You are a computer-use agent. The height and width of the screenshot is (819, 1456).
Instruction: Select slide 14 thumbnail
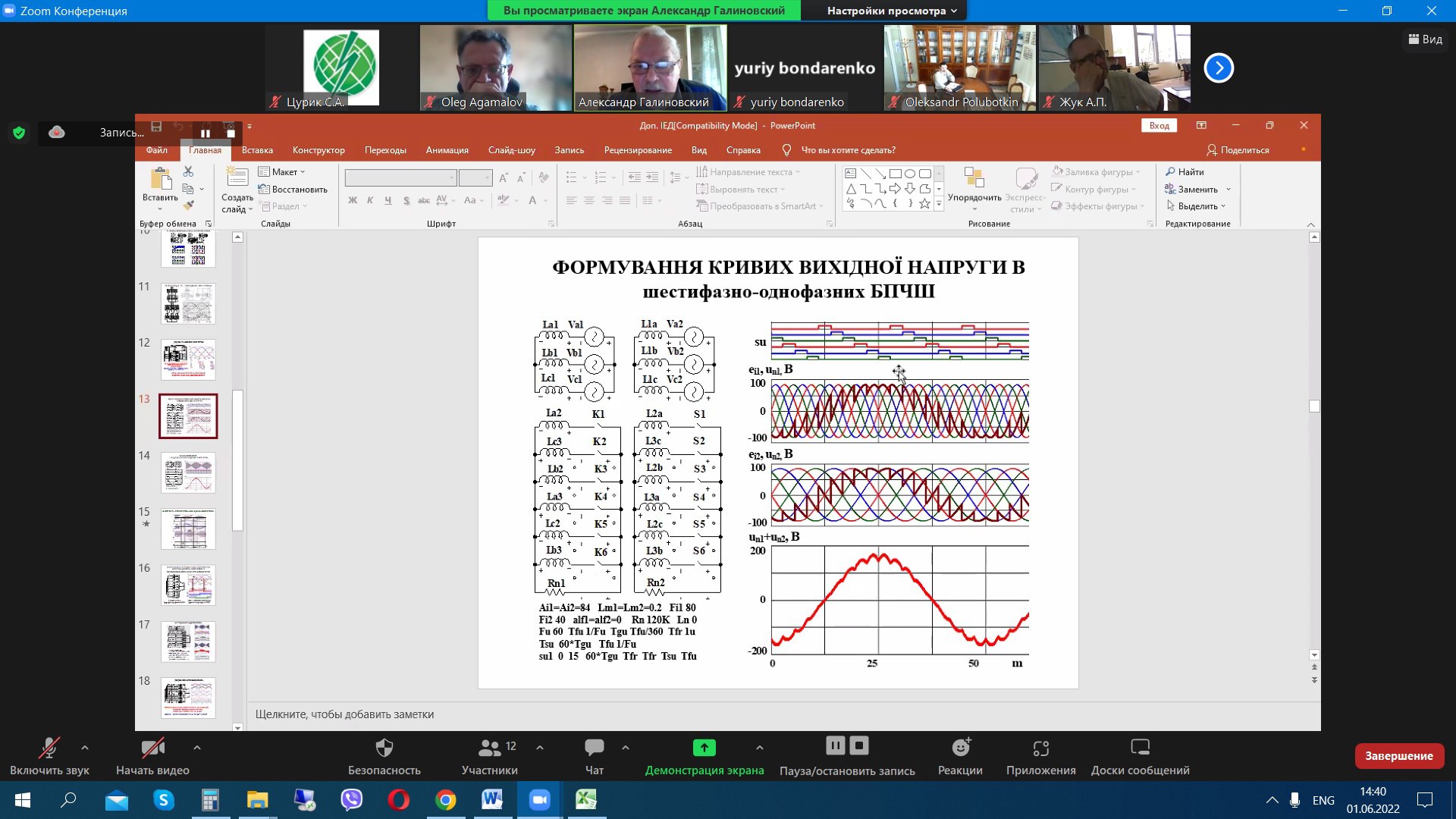pyautogui.click(x=188, y=472)
